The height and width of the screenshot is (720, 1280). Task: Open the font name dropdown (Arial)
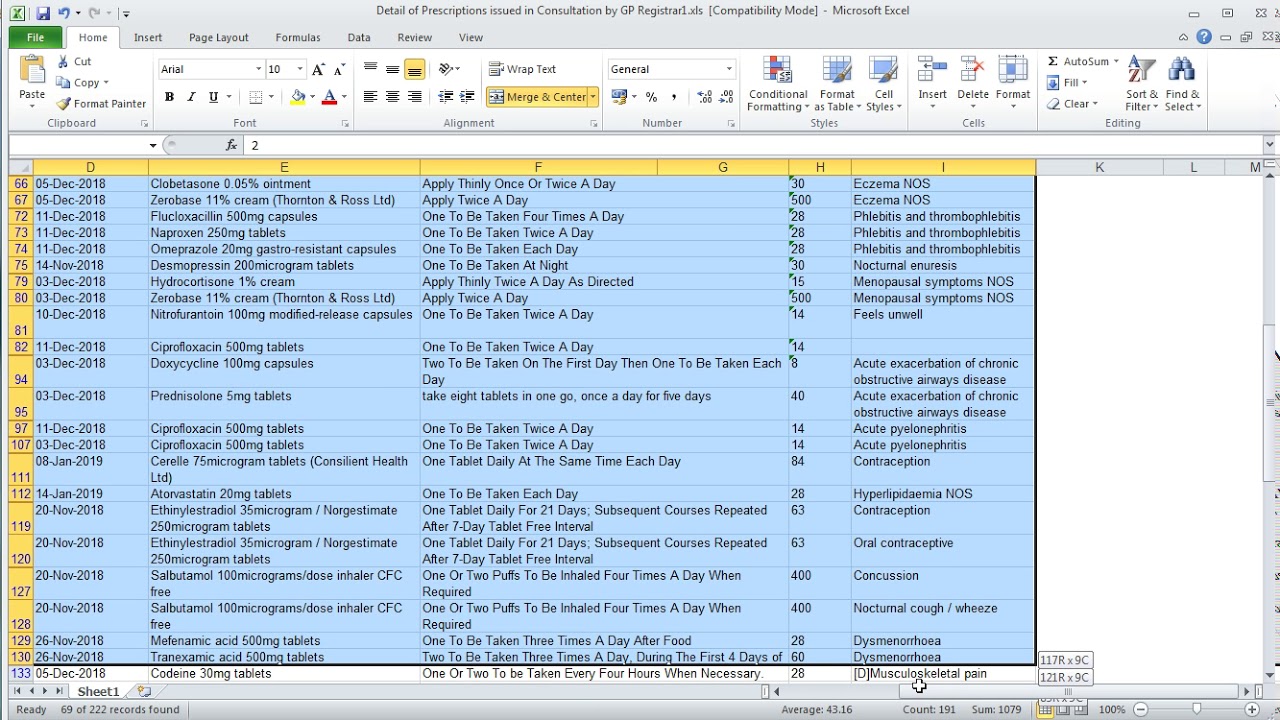(258, 69)
